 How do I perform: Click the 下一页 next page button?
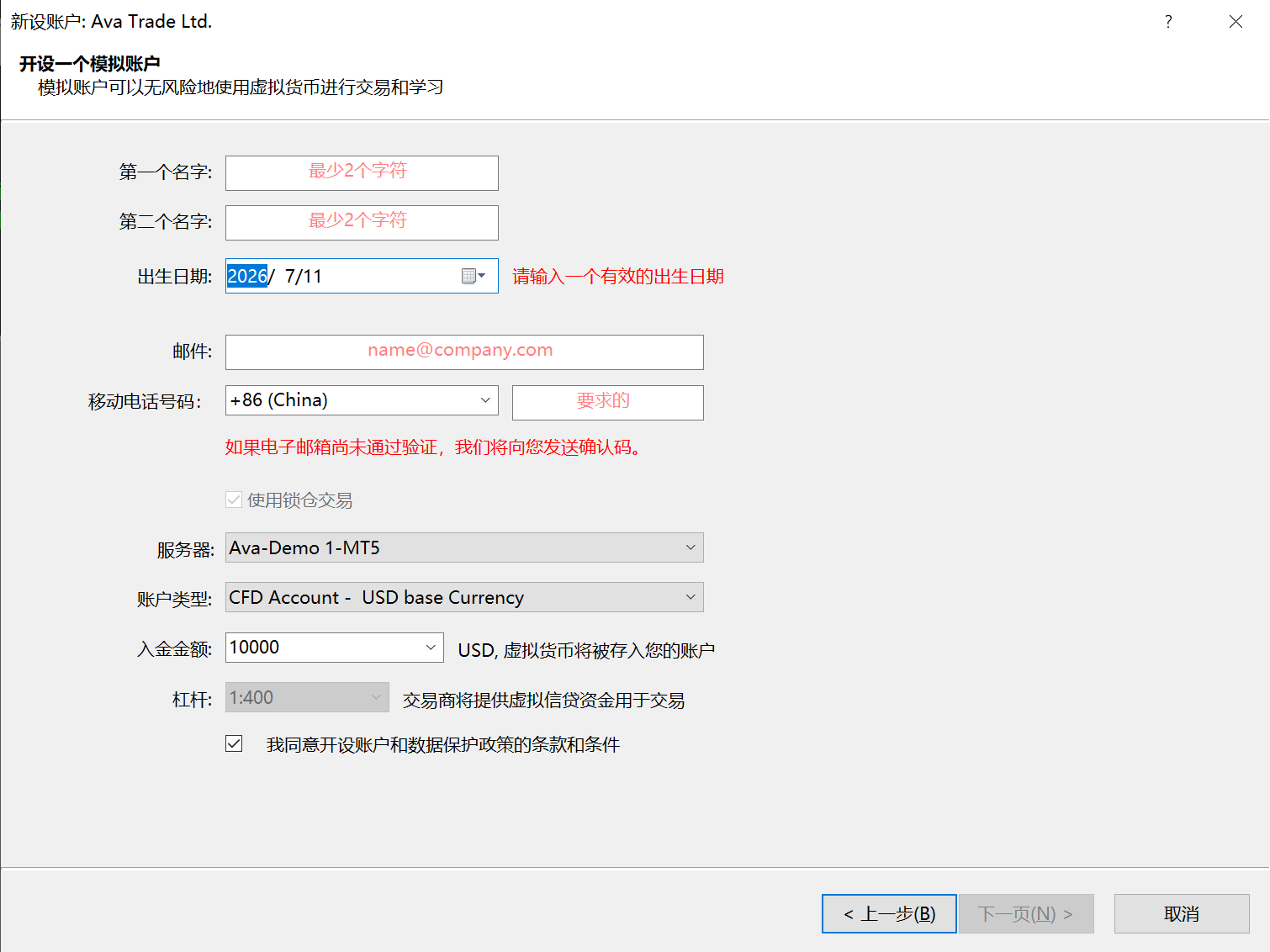tap(1026, 914)
